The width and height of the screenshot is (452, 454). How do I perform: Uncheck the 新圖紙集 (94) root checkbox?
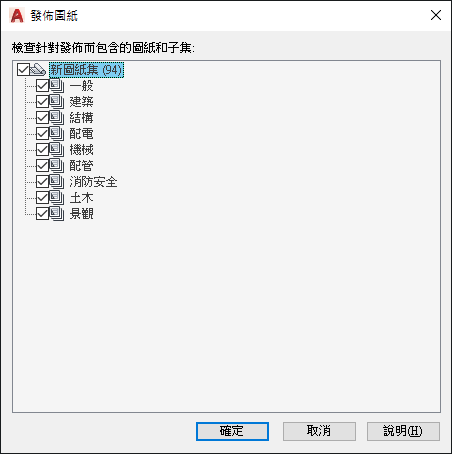pos(23,70)
